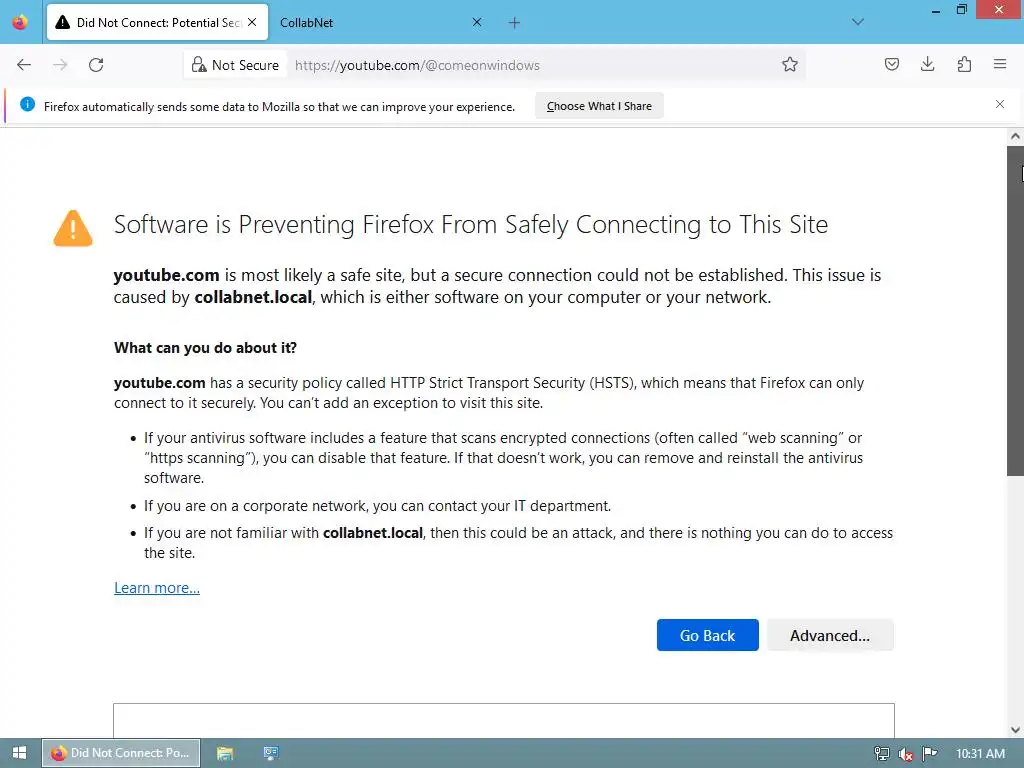Switch to the Did Not Connect tab
The height and width of the screenshot is (768, 1024).
[157, 22]
